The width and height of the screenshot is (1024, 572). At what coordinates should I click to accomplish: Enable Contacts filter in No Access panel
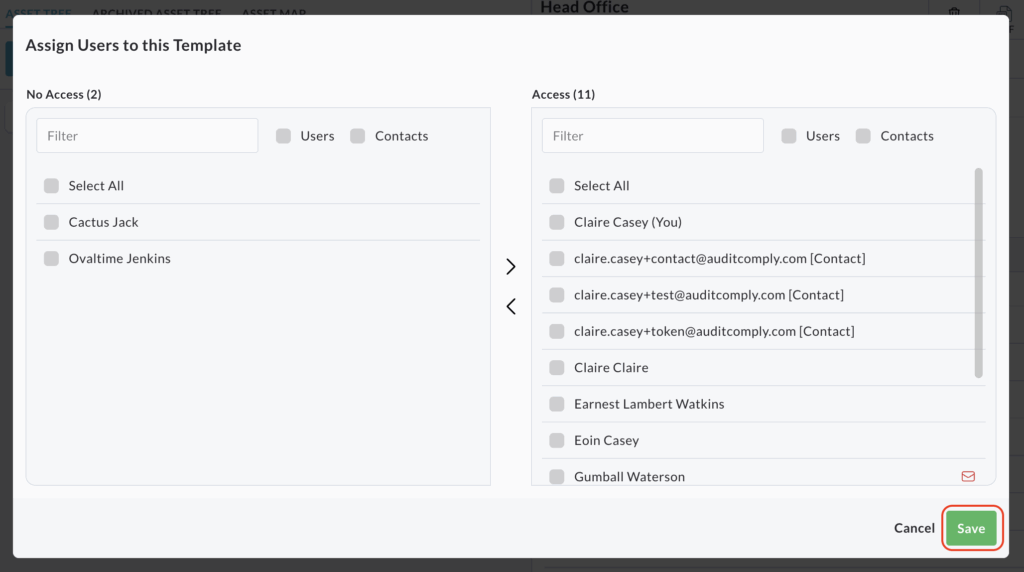[x=358, y=136]
